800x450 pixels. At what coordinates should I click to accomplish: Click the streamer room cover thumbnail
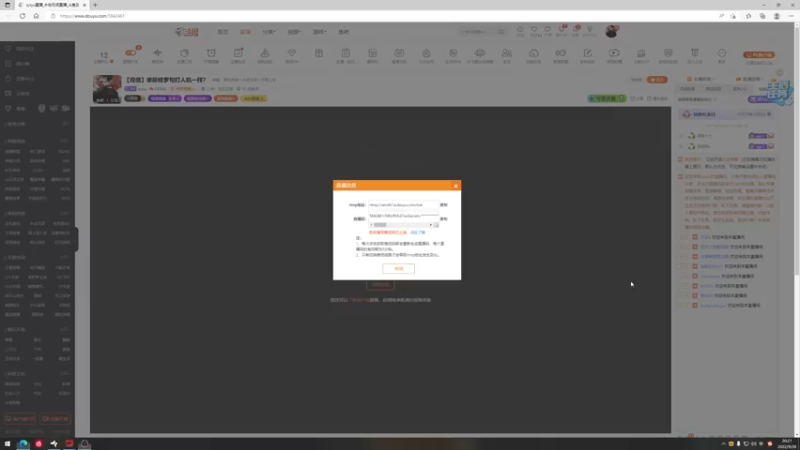pos(107,89)
